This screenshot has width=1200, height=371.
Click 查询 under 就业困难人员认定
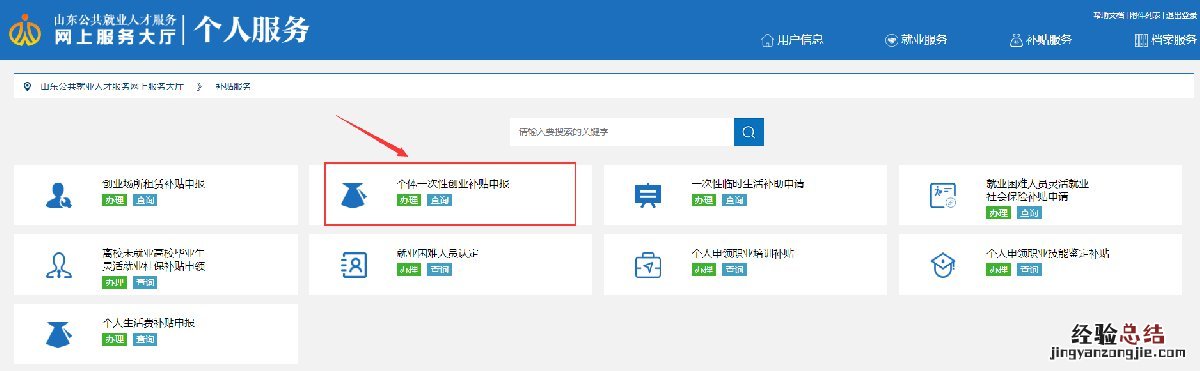(439, 270)
